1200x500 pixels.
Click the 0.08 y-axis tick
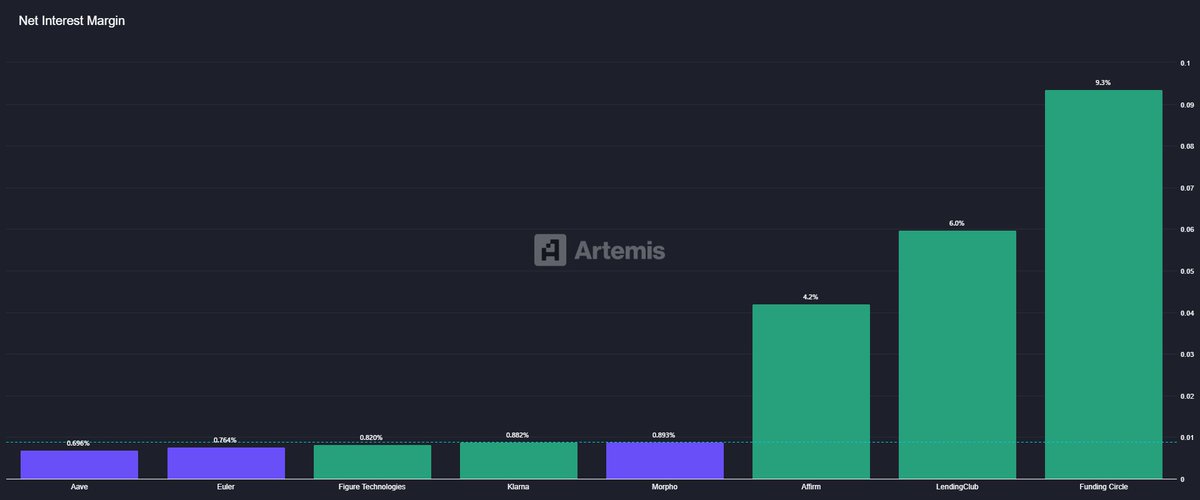(1185, 146)
